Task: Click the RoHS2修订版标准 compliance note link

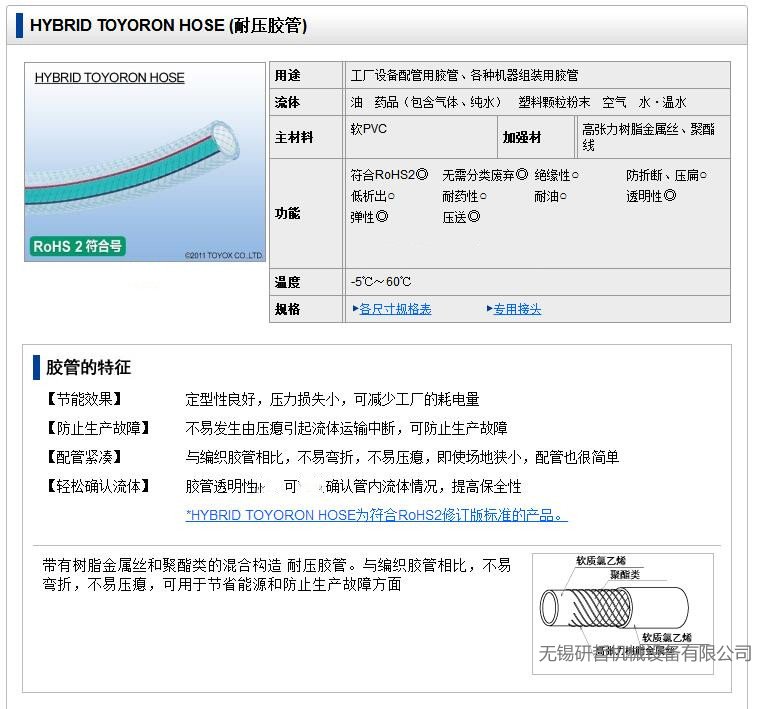Action: (377, 515)
